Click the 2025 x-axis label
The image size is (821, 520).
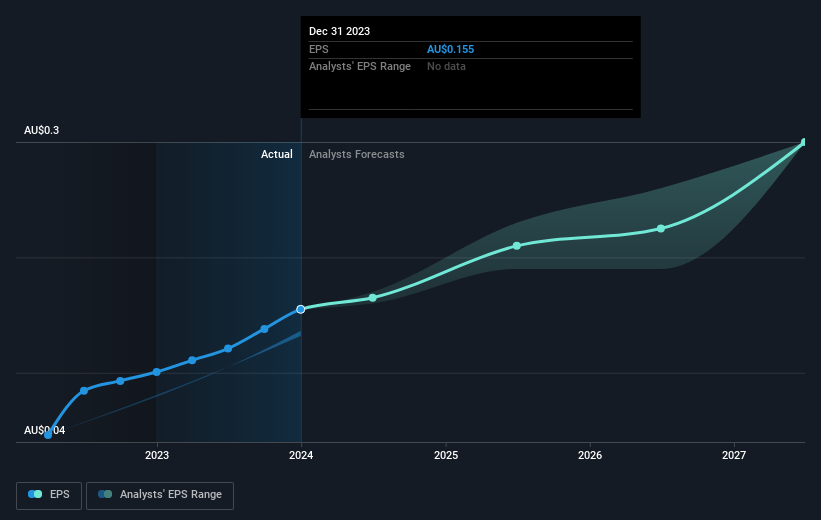point(446,455)
